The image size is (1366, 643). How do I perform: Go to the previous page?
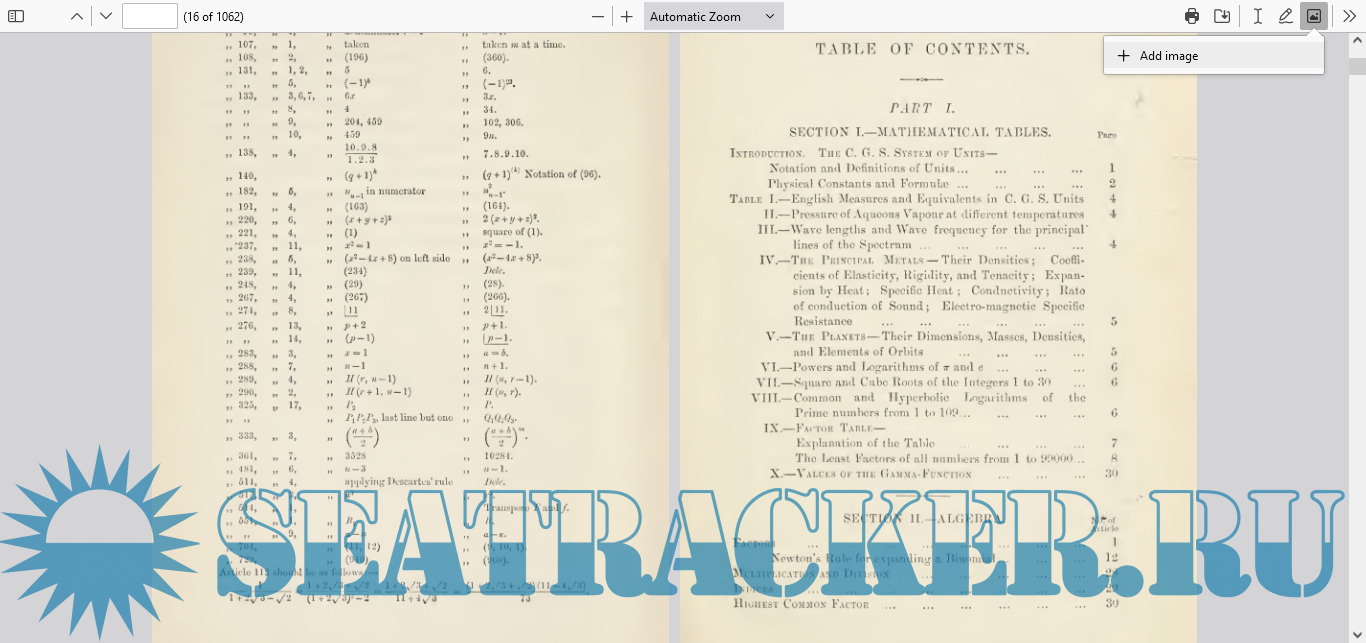77,16
